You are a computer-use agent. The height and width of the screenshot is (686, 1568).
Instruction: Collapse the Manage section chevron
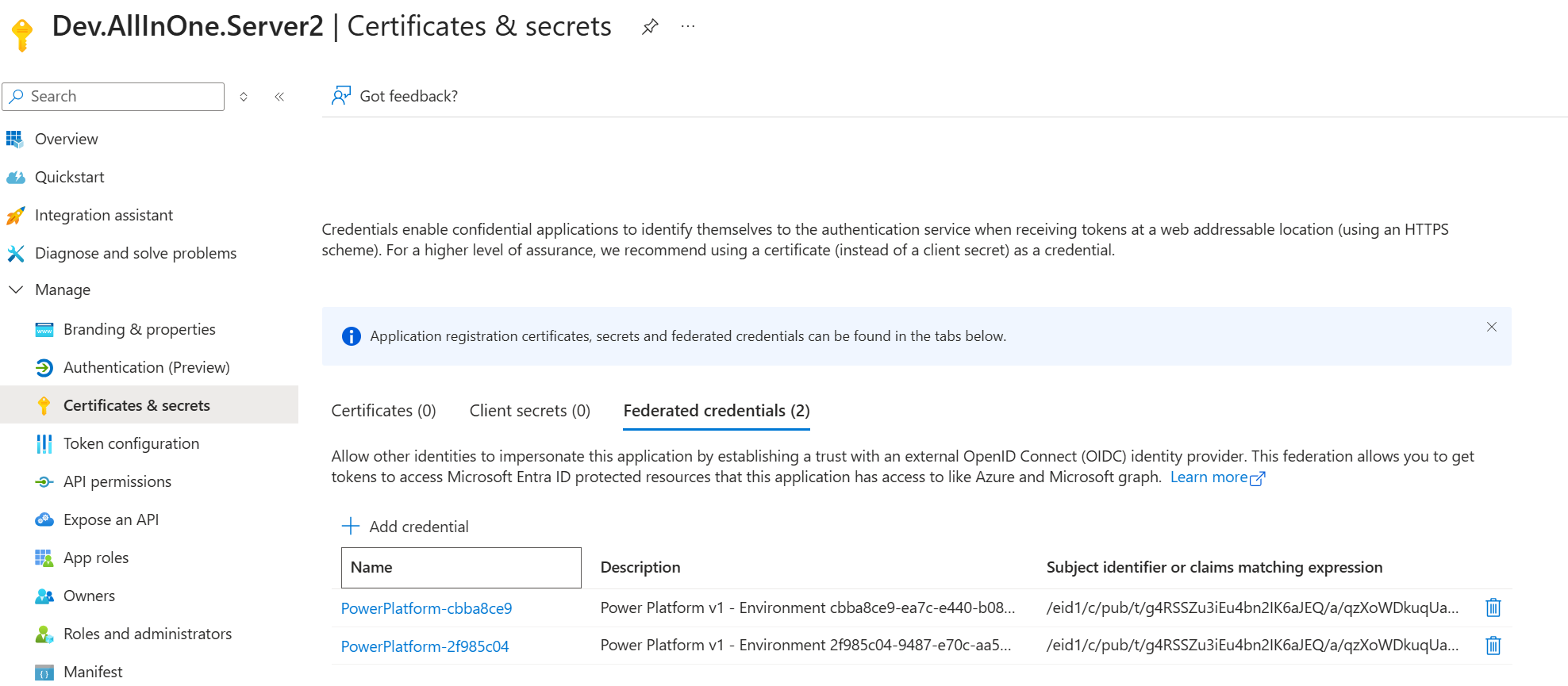point(15,289)
